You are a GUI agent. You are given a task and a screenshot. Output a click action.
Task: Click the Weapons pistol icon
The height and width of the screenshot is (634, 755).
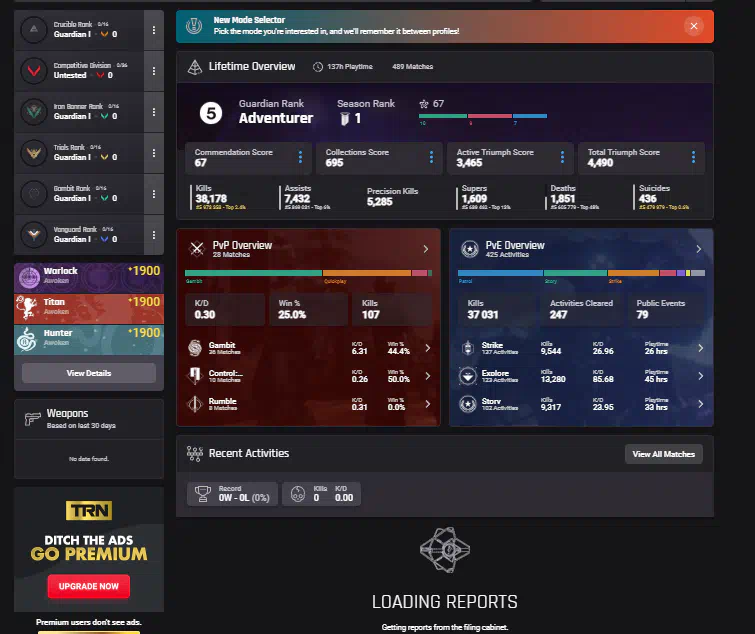[x=32, y=419]
